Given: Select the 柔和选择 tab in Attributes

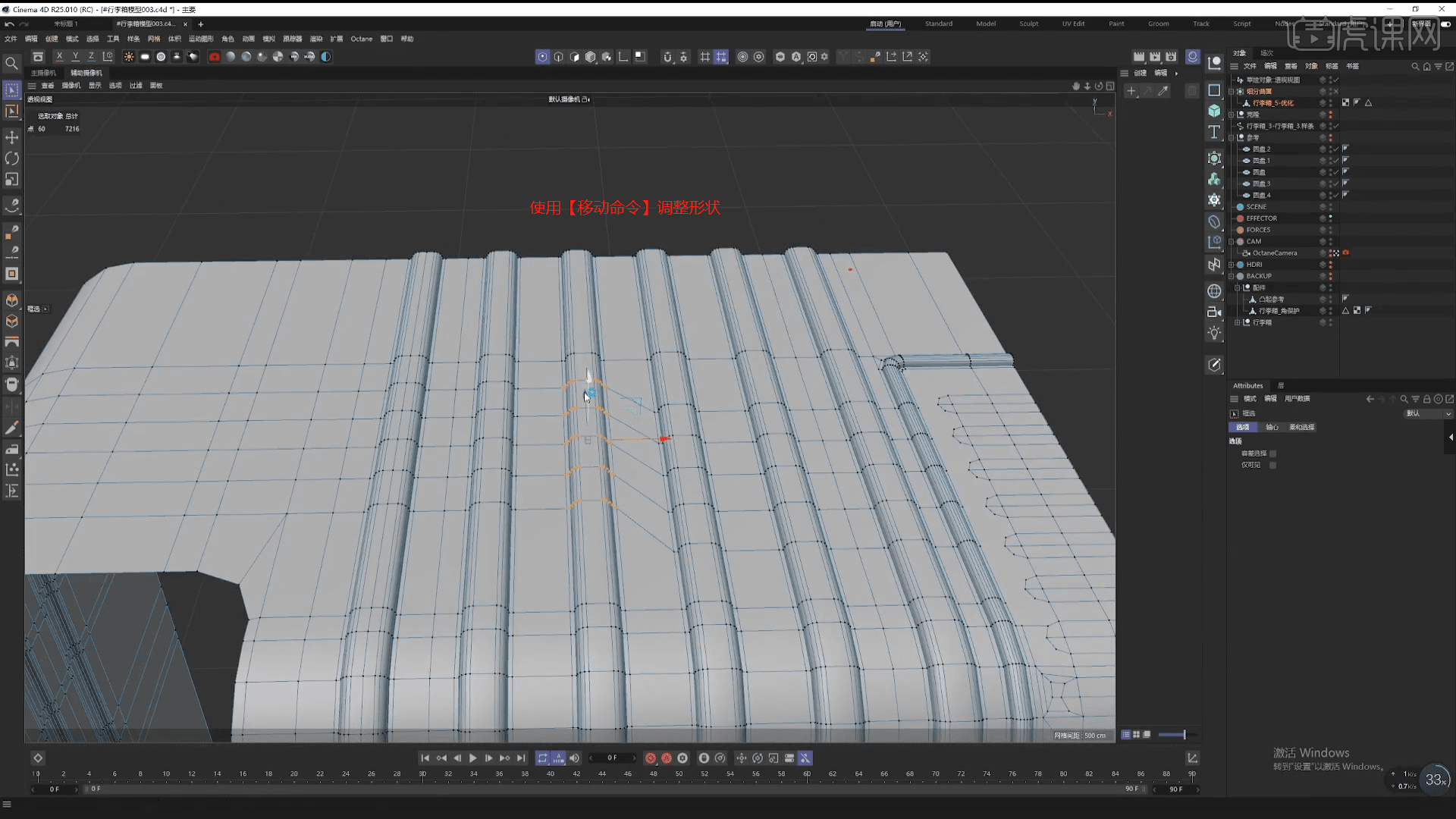Looking at the screenshot, I should (x=1302, y=428).
